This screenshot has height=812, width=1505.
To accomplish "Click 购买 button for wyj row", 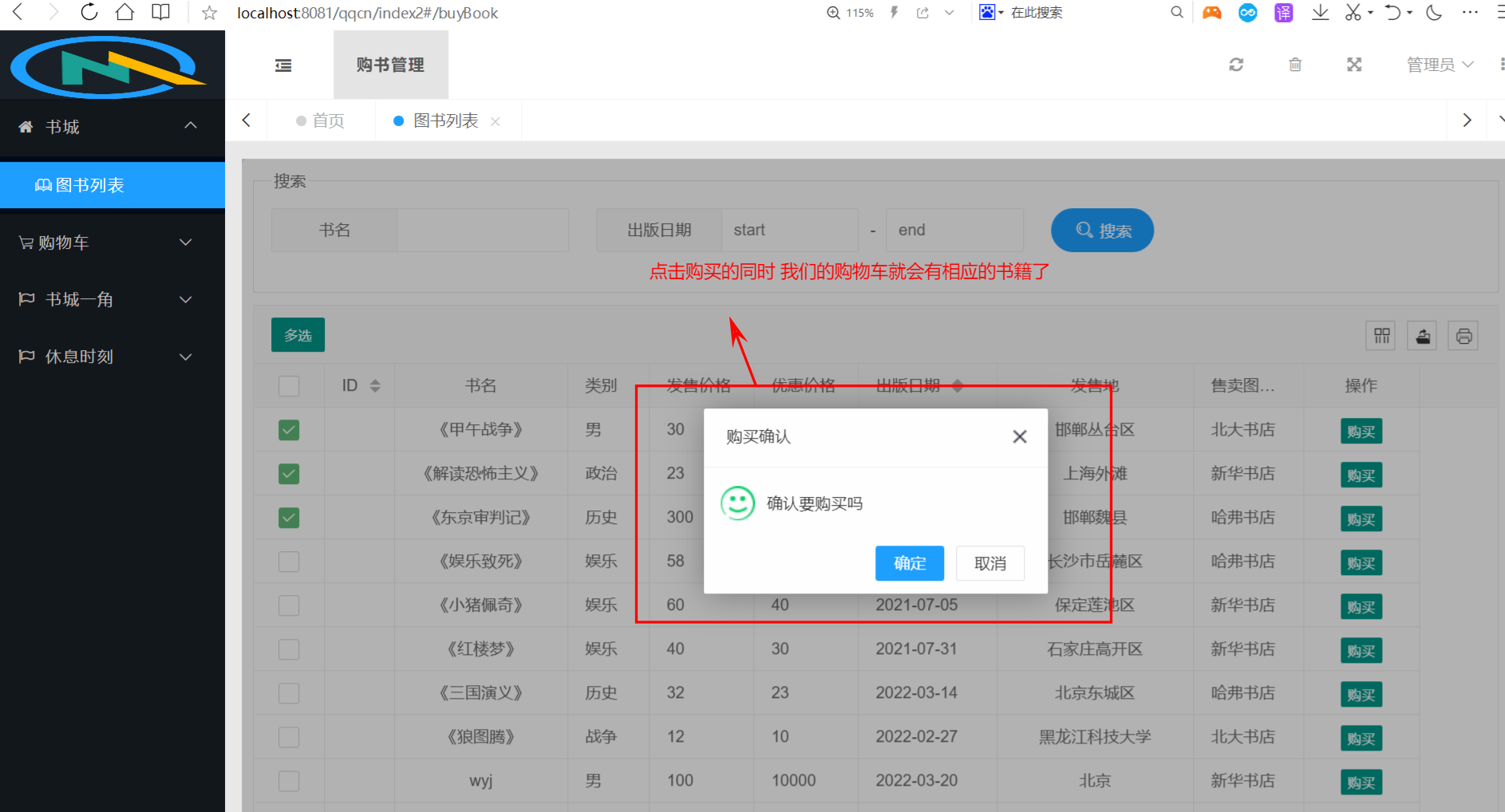I will [x=1361, y=782].
